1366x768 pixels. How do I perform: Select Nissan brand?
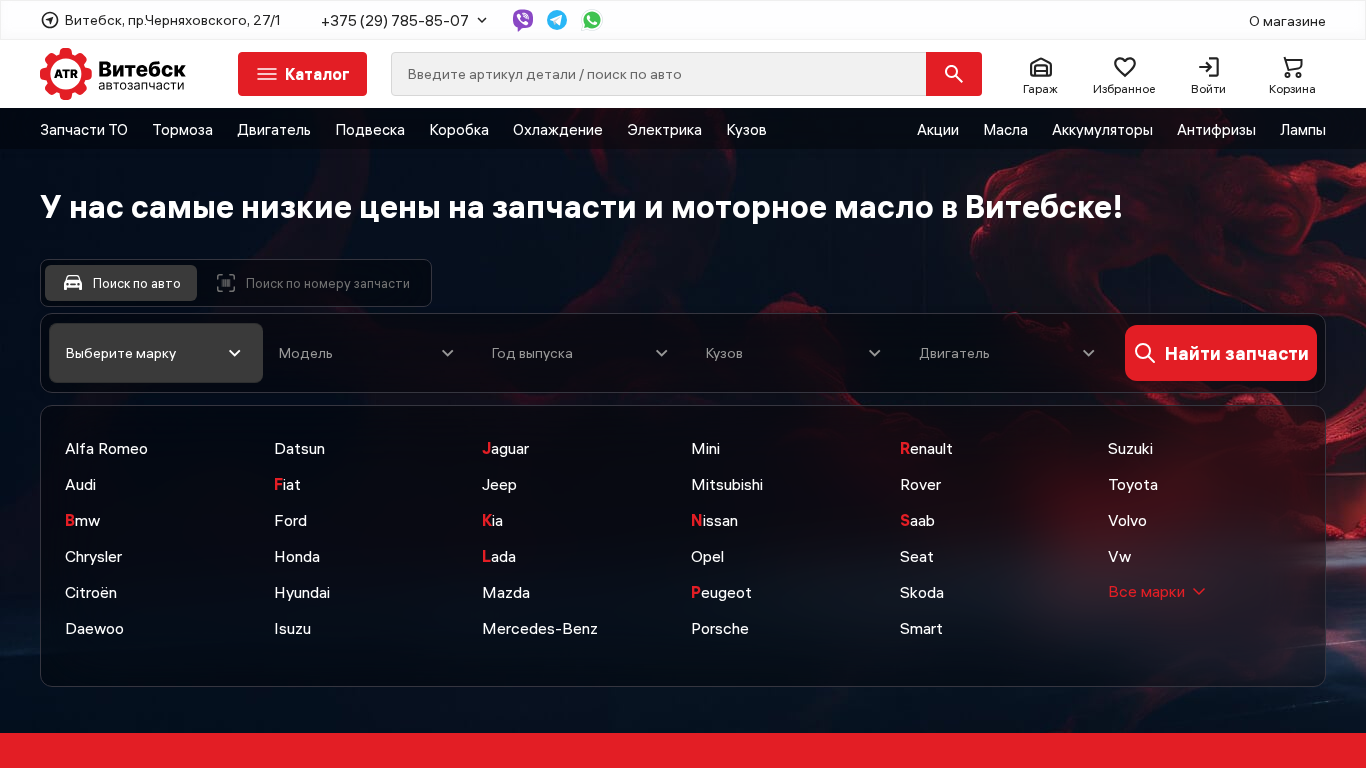click(x=714, y=521)
